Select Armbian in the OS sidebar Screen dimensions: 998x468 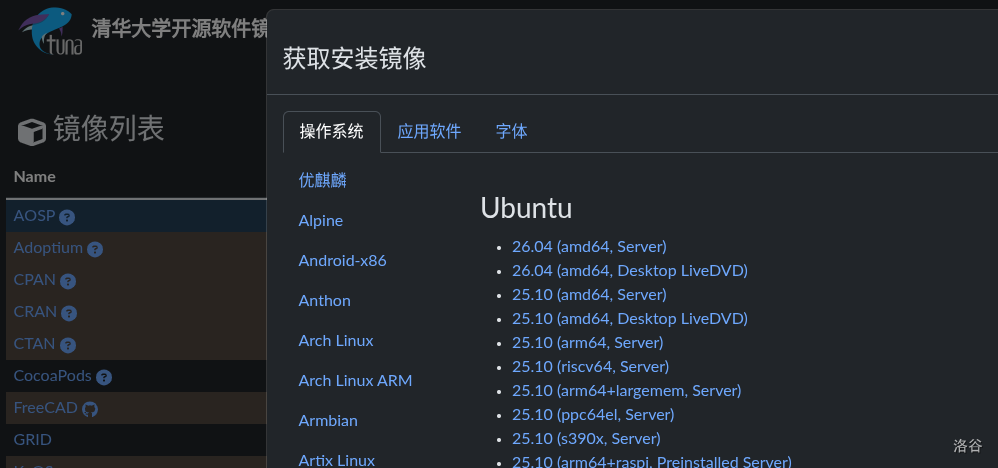328,421
